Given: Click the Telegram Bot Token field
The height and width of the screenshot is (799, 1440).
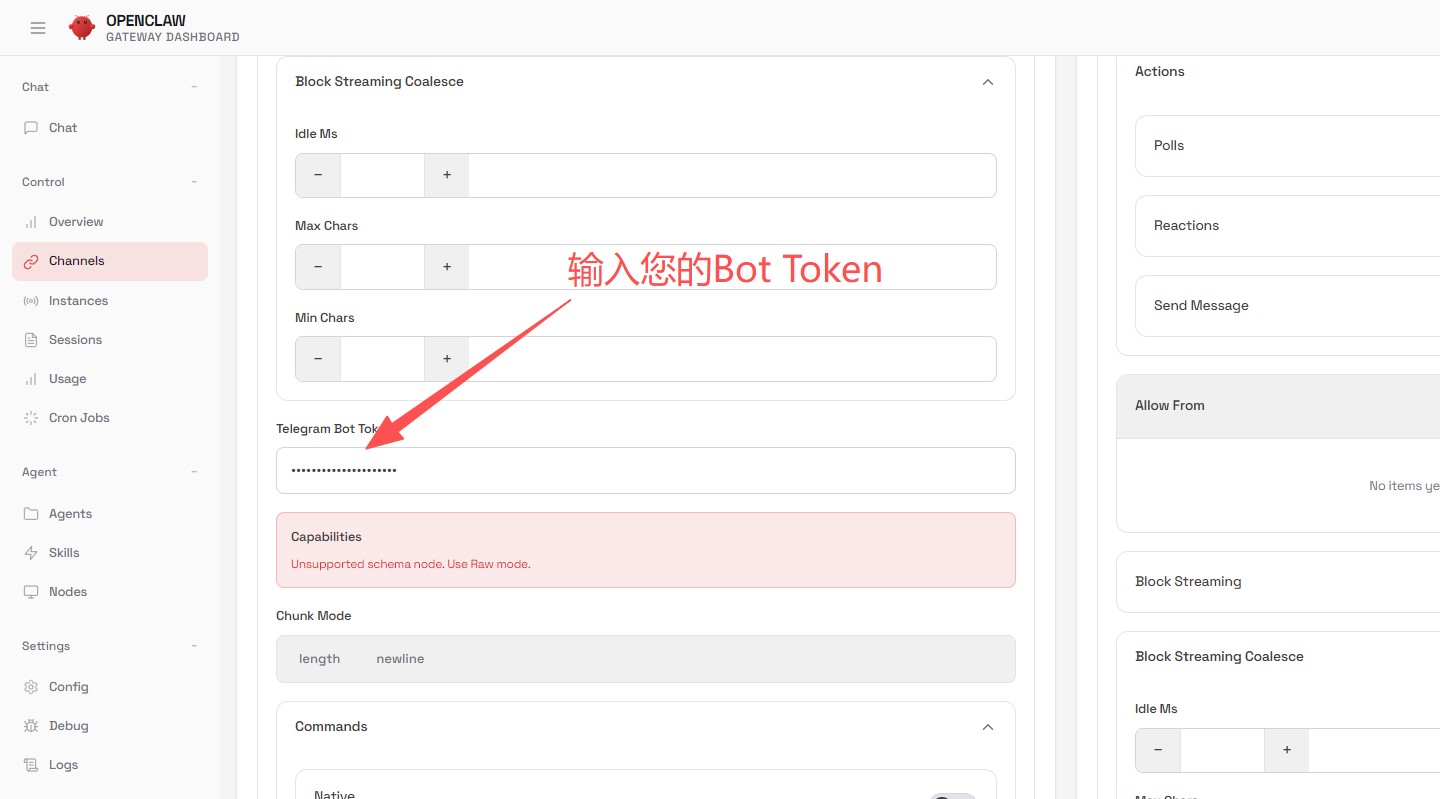Looking at the screenshot, I should point(645,470).
